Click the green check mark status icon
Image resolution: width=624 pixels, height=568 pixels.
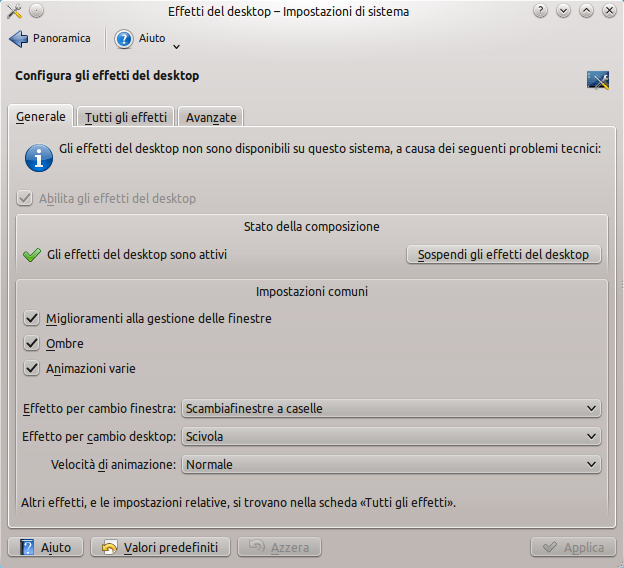click(x=31, y=255)
